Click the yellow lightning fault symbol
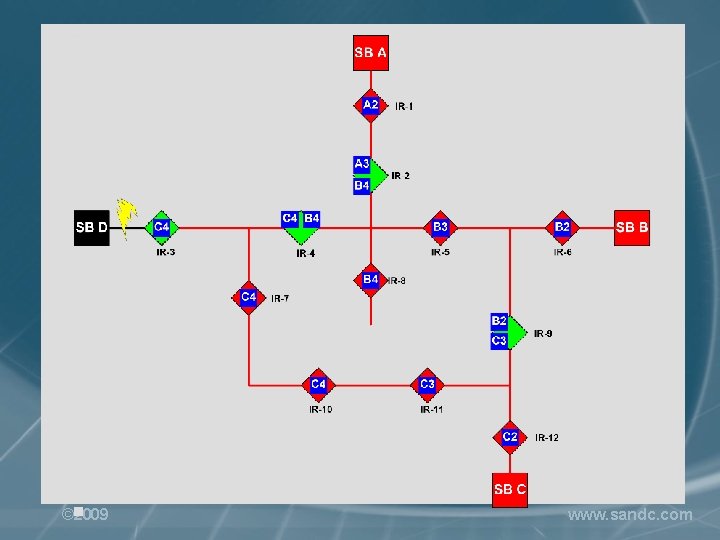 (126, 218)
